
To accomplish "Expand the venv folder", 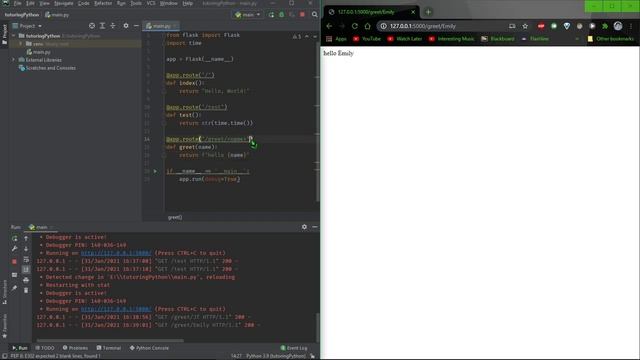I will coord(21,44).
